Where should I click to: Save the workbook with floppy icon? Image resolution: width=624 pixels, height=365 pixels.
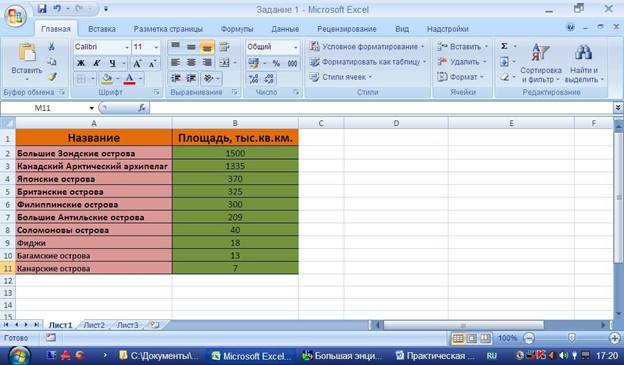click(x=42, y=8)
